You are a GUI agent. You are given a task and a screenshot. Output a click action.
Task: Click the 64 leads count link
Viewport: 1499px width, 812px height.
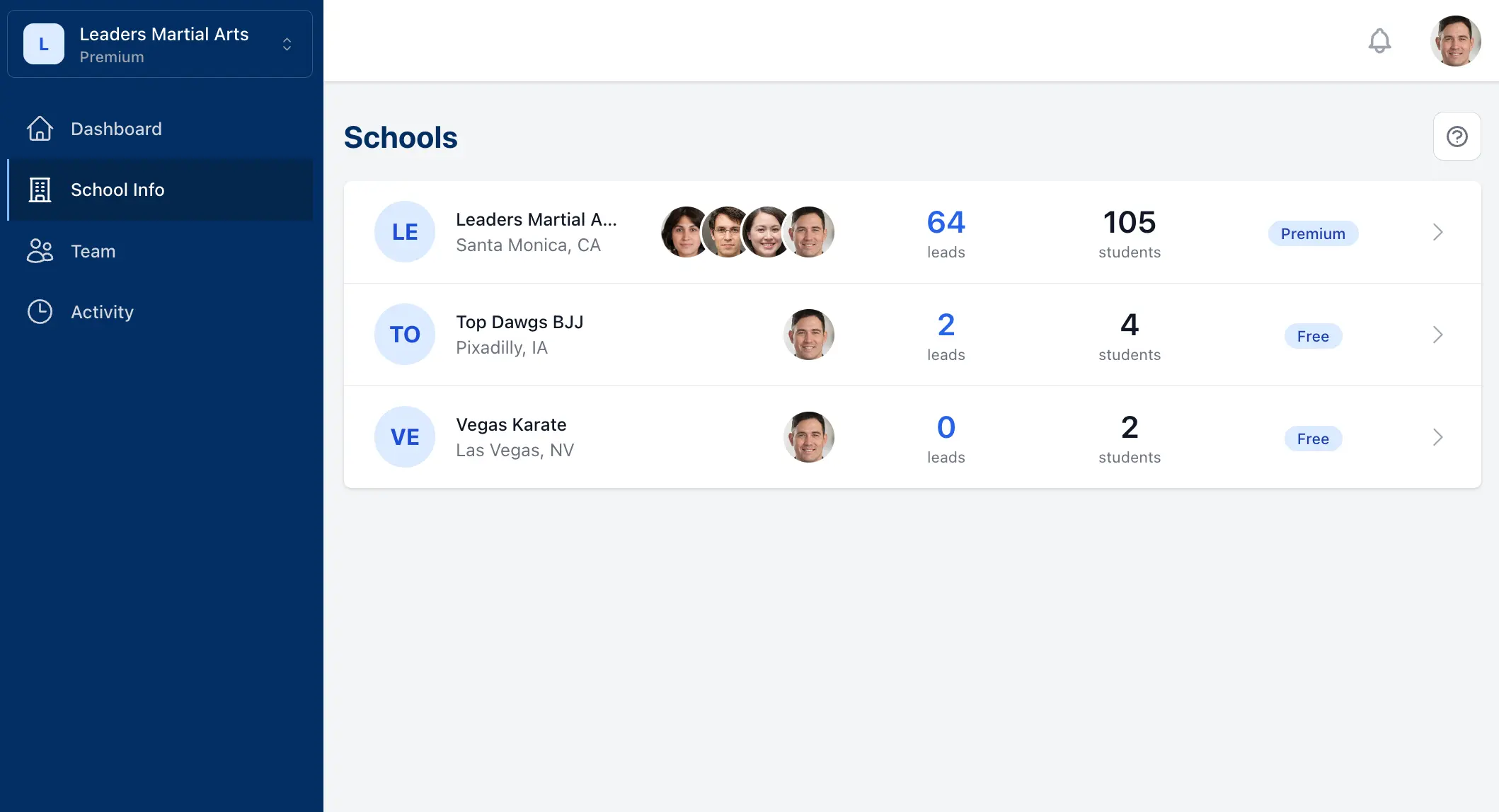coord(946,221)
